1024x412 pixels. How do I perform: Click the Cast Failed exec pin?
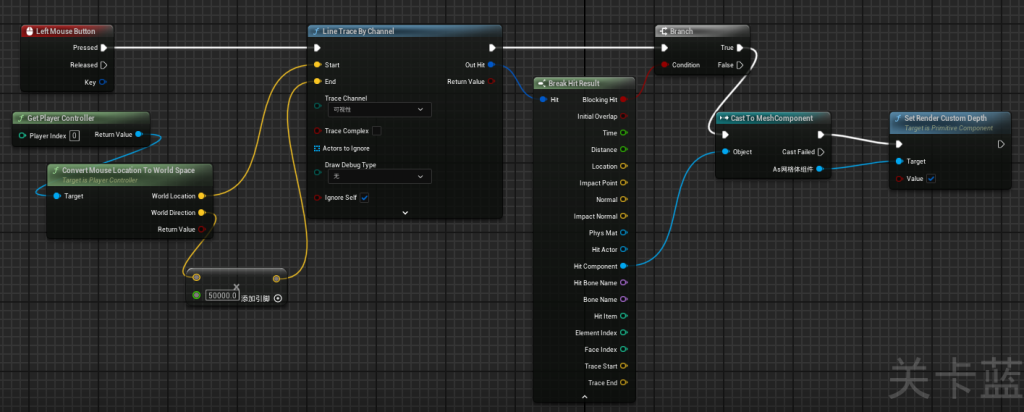821,152
